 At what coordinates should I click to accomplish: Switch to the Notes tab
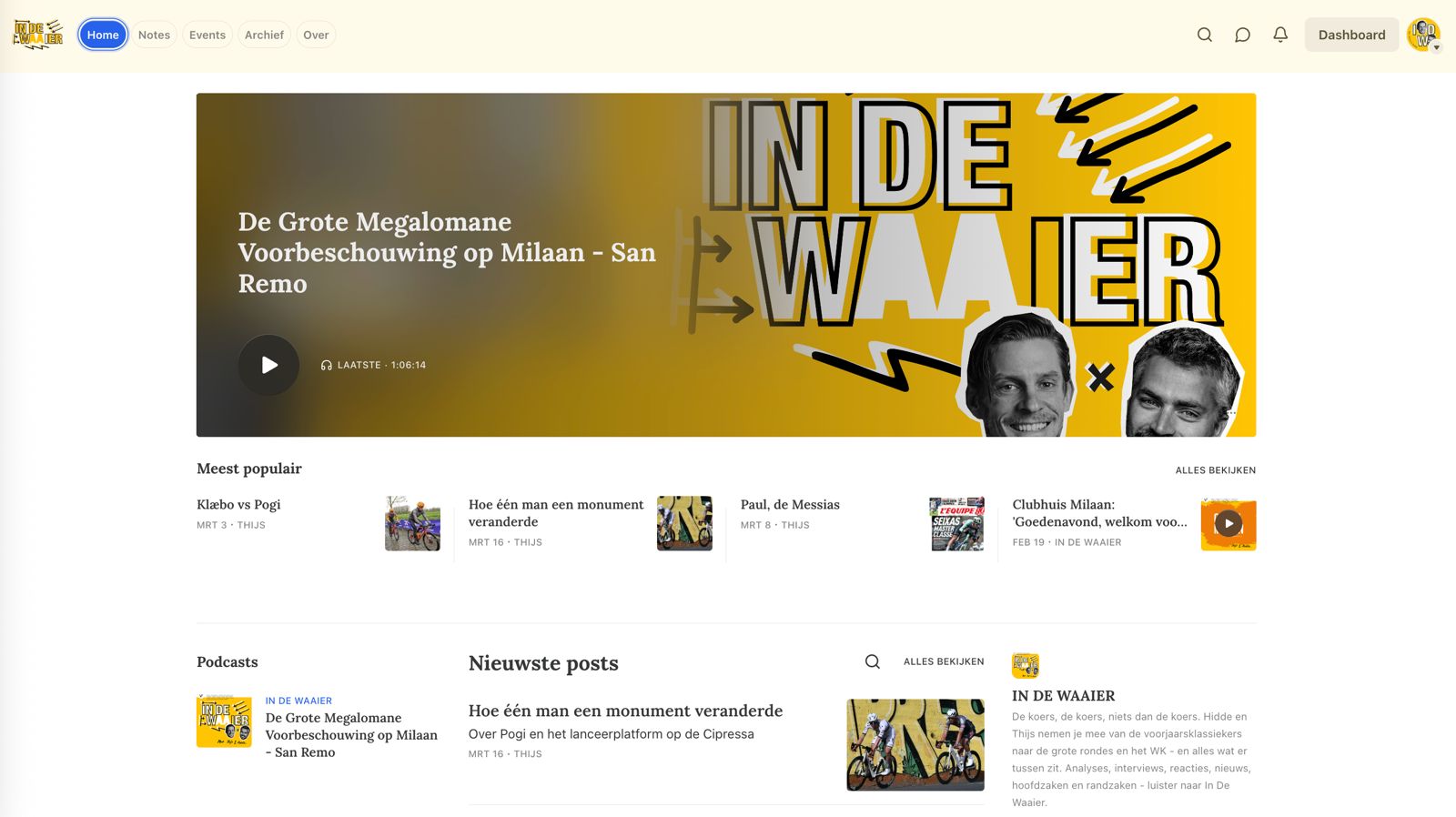(154, 35)
